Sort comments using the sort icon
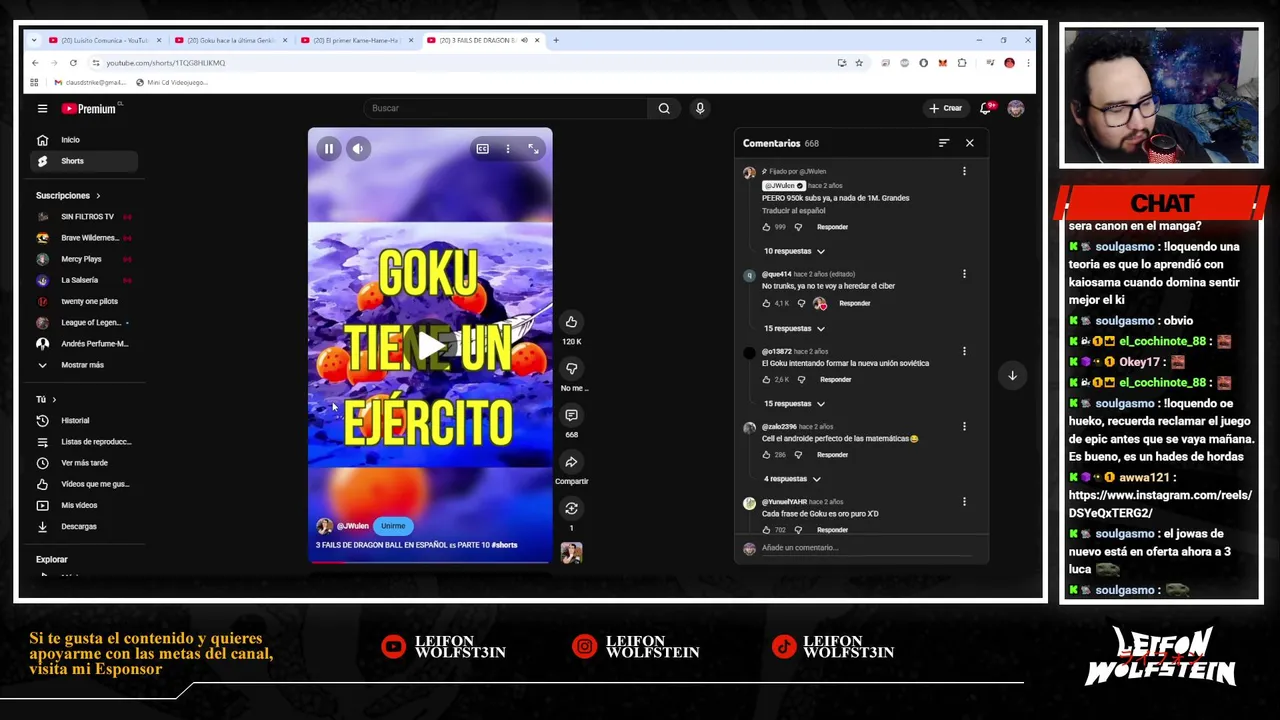Image resolution: width=1280 pixels, height=720 pixels. [943, 143]
